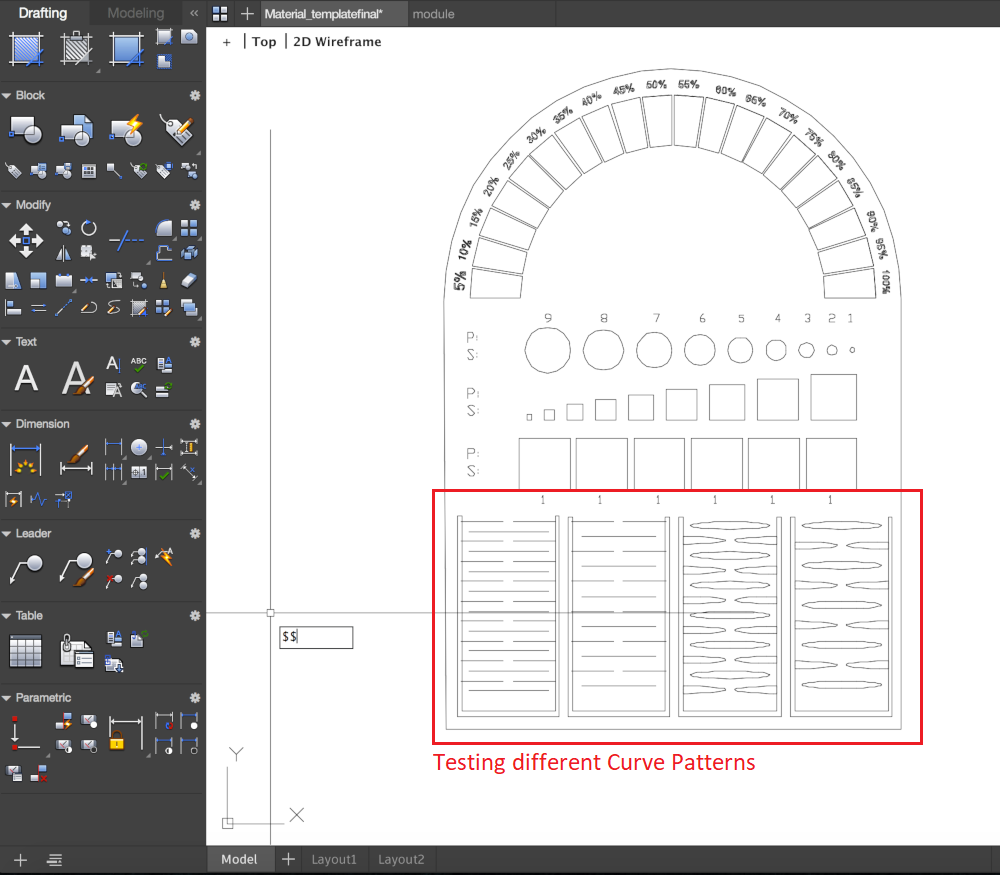This screenshot has height=875, width=1000.
Task: Select the Move tool
Action: (x=26, y=240)
